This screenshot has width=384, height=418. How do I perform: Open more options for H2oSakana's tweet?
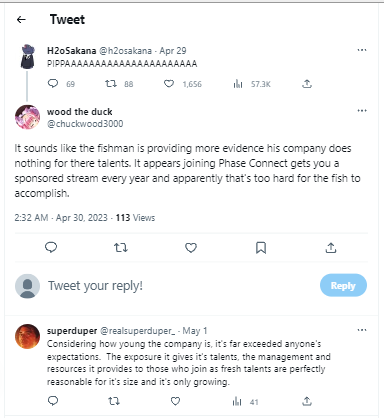tap(362, 50)
